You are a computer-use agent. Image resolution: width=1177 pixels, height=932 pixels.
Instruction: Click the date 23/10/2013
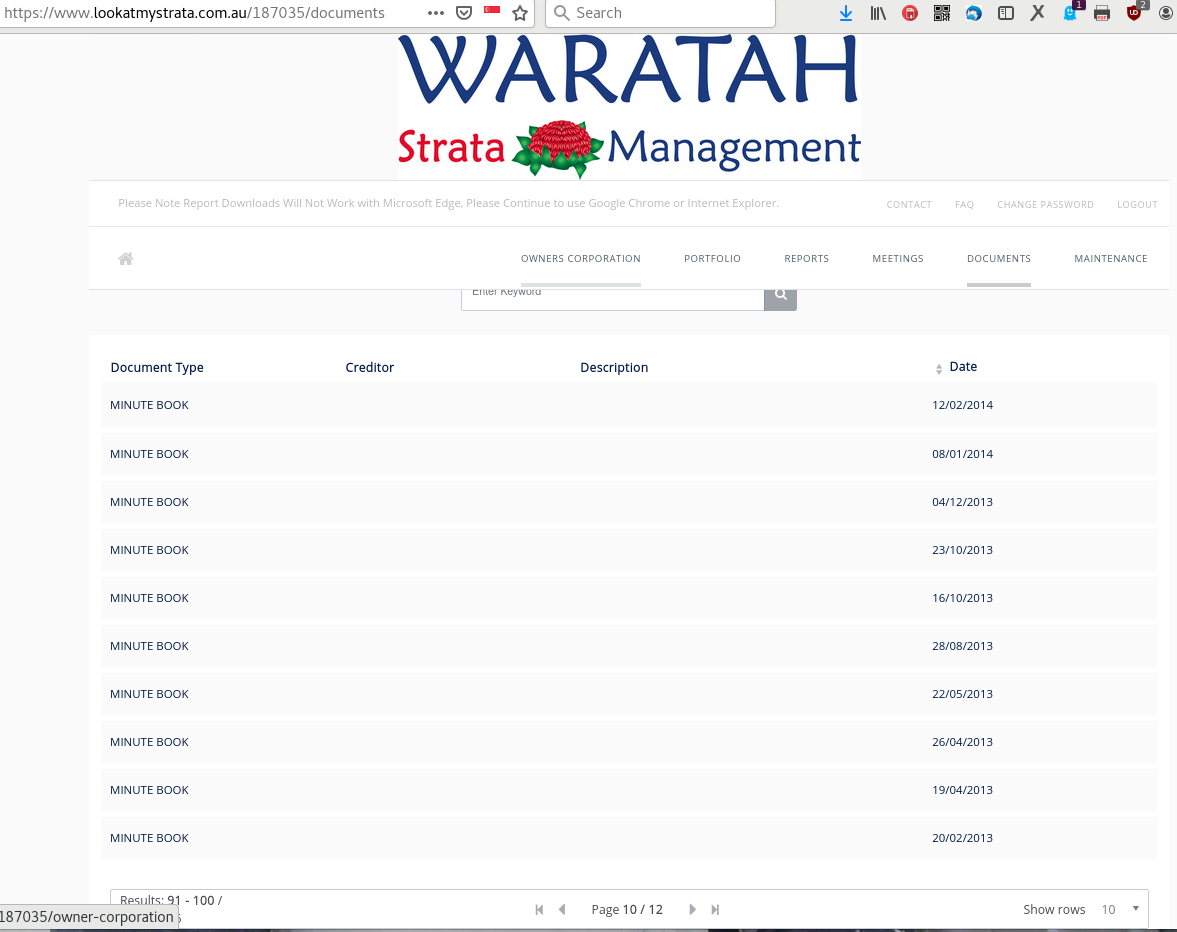pyautogui.click(x=962, y=550)
